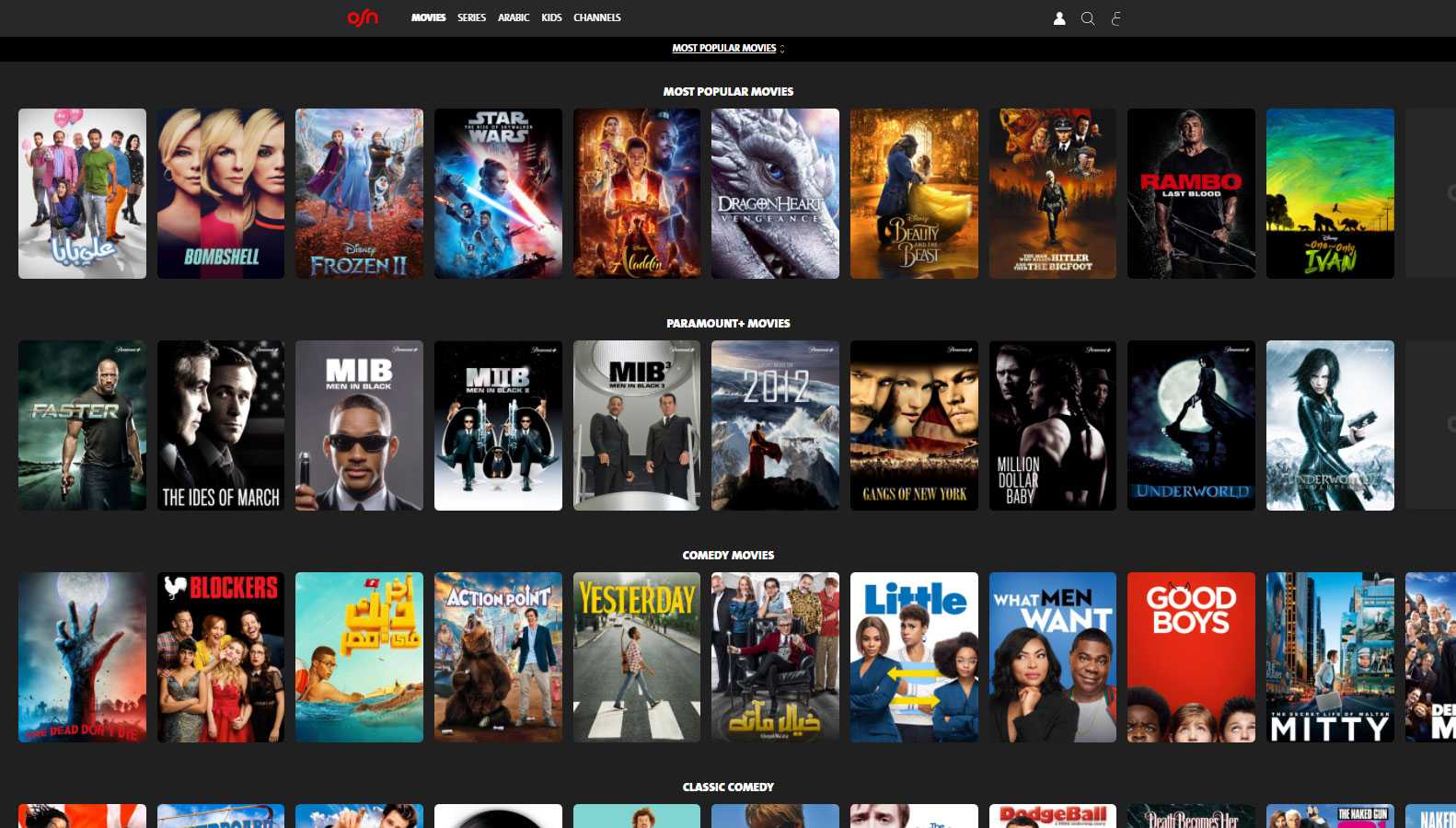
Task: Open the user account profile icon
Action: pos(1059,18)
